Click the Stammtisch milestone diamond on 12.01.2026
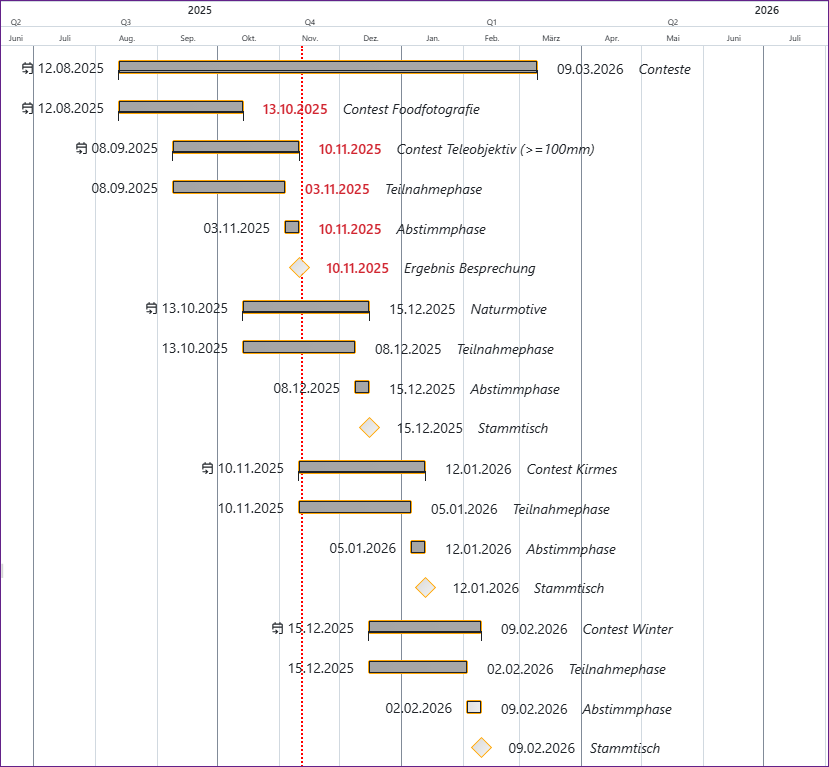The width and height of the screenshot is (829, 767). 426,588
